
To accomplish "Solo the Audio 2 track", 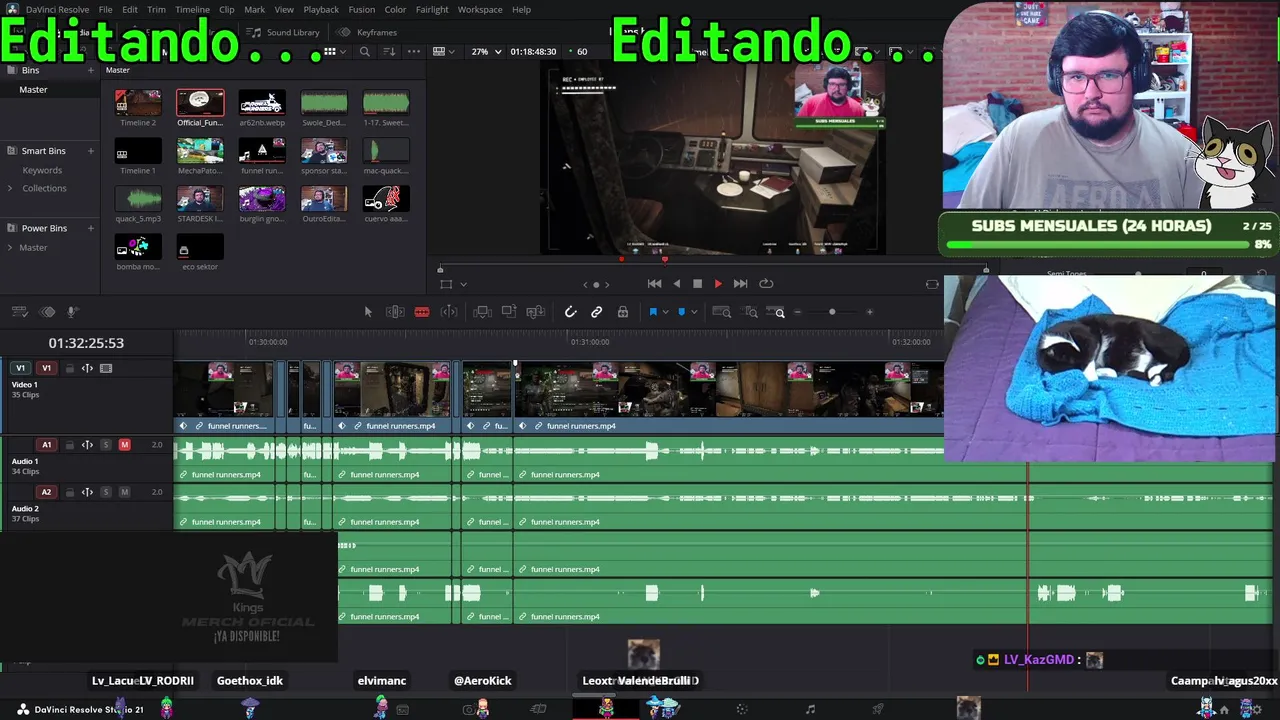I will [x=106, y=492].
